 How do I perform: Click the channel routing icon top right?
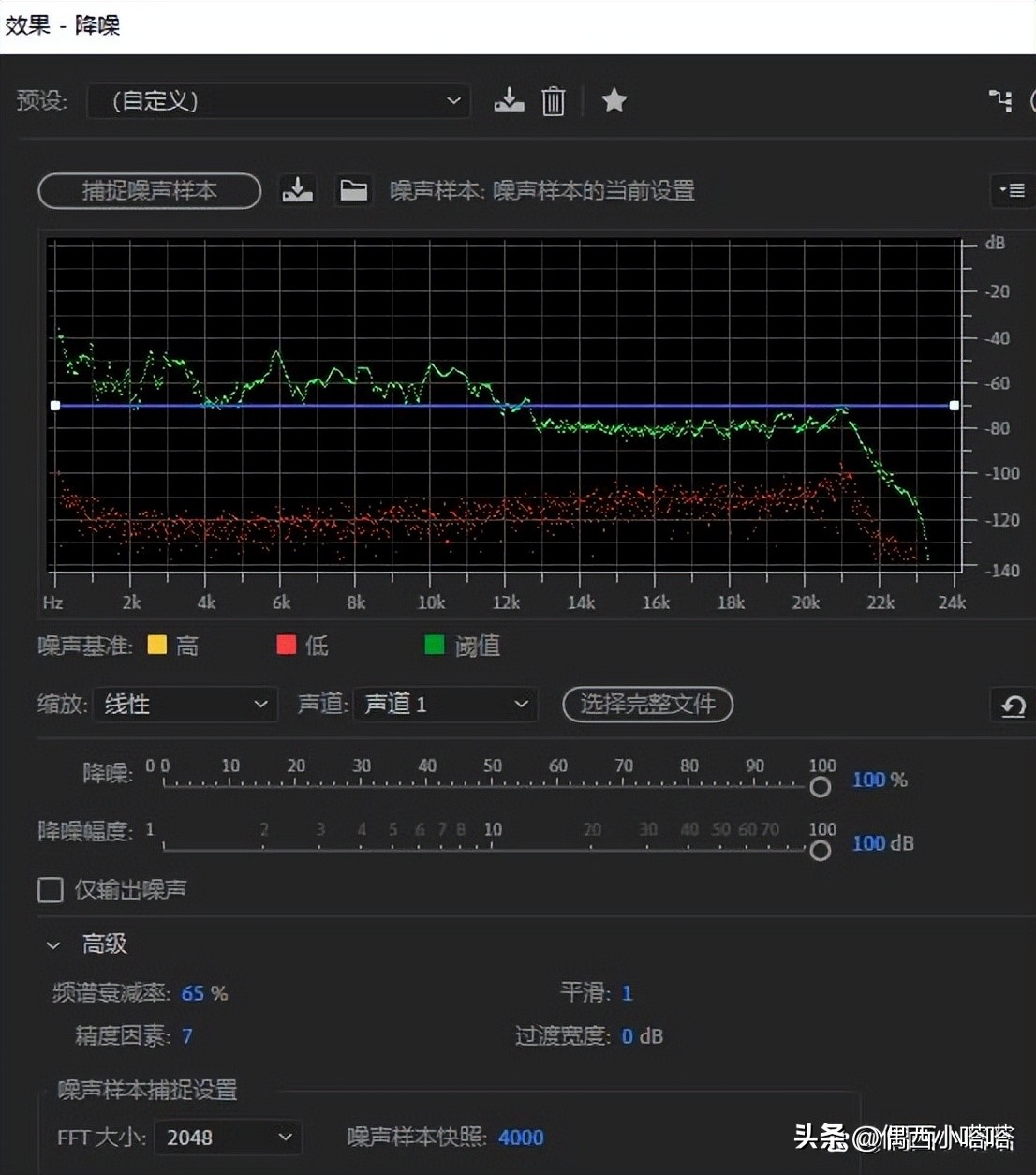pyautogui.click(x=1000, y=100)
